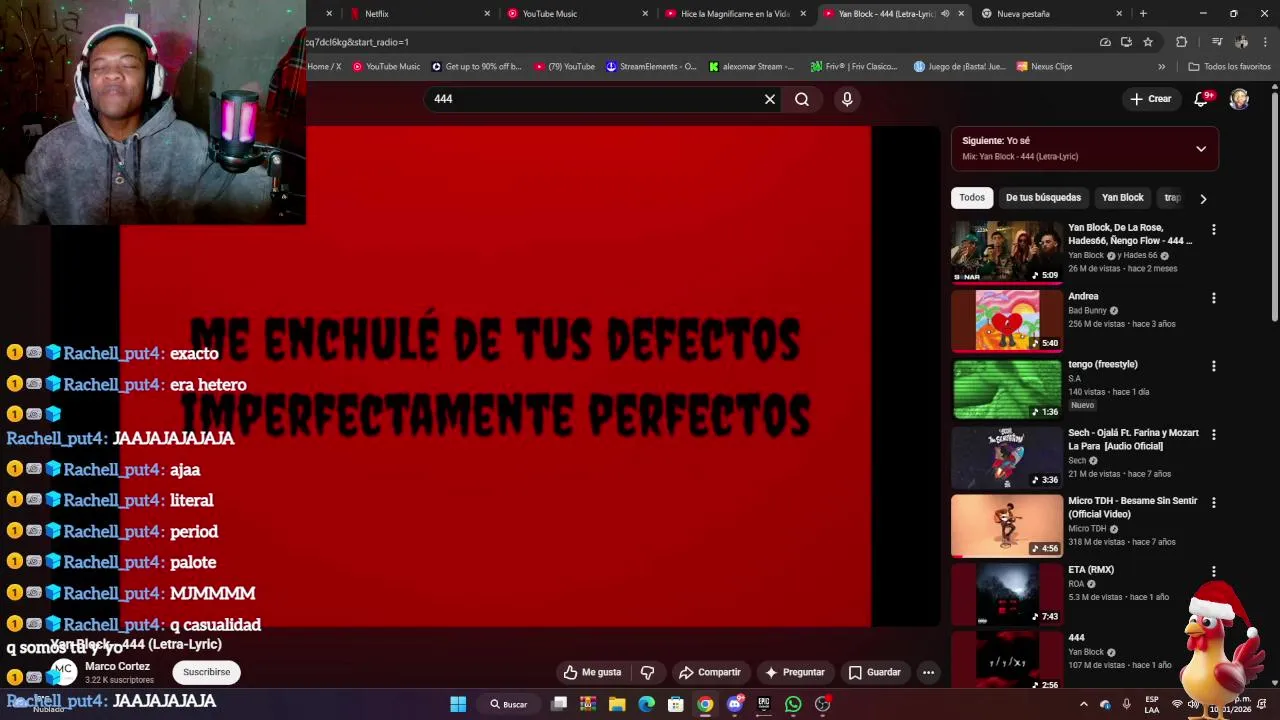Open options menu for ETA (RMX) video

click(x=1213, y=571)
